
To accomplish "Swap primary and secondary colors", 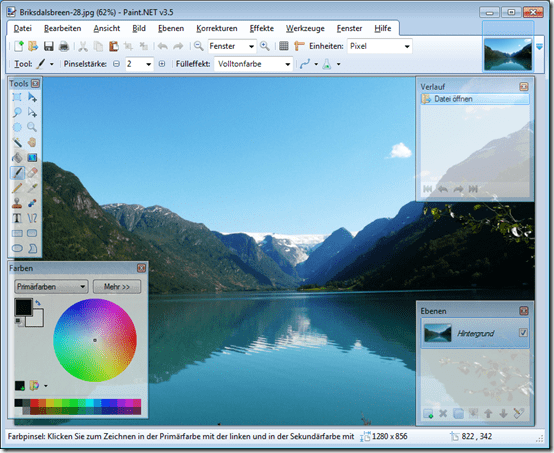I will (x=38, y=303).
